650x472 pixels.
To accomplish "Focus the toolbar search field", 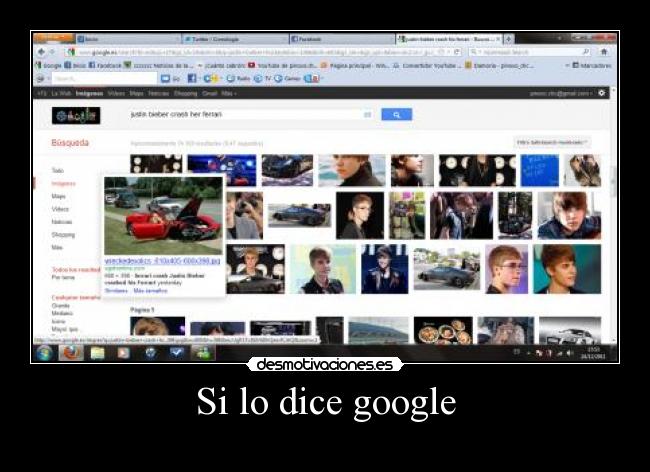I will point(104,78).
